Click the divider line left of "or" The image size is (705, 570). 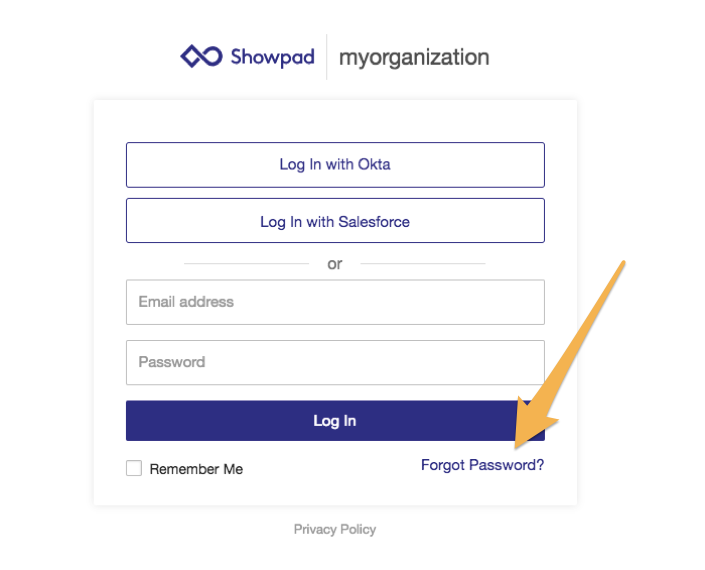tap(246, 264)
